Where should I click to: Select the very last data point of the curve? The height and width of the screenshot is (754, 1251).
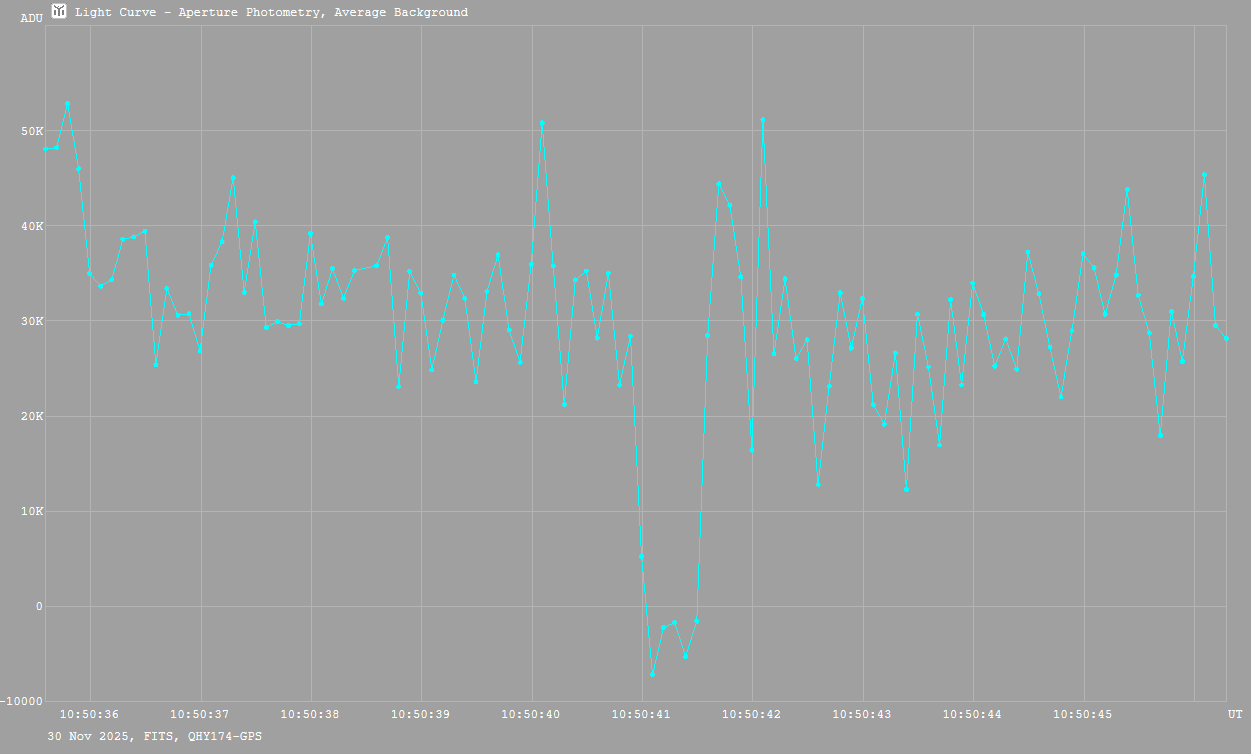(x=1226, y=338)
